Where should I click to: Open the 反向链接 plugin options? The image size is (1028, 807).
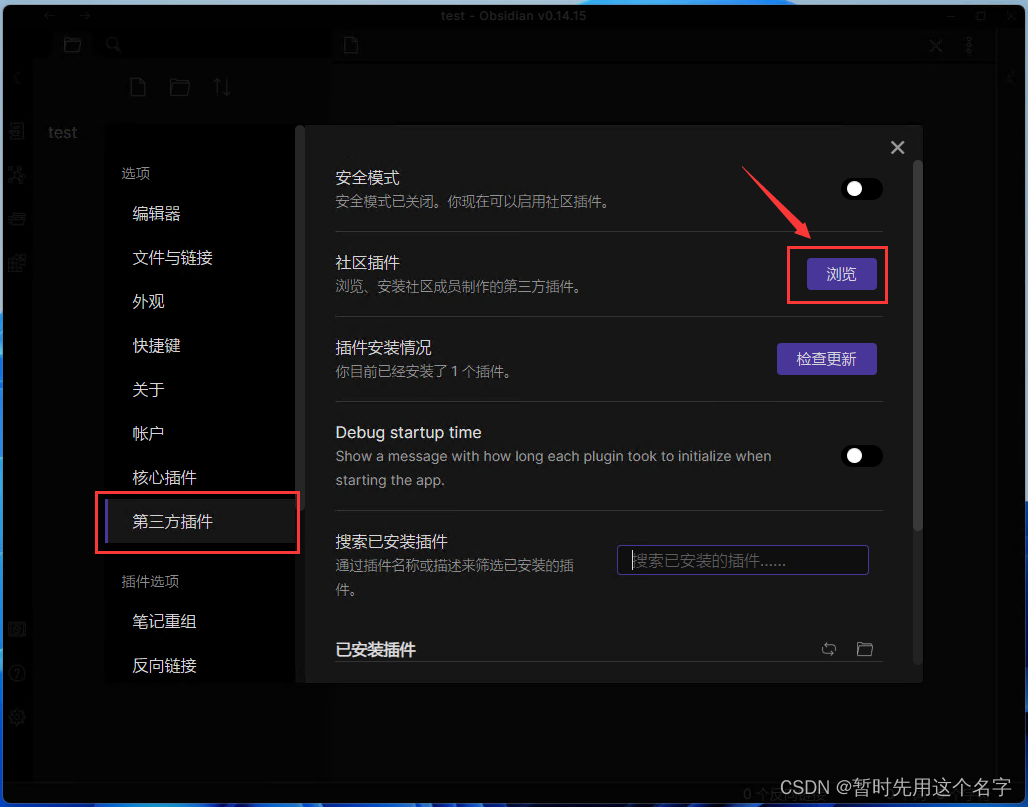(200, 665)
